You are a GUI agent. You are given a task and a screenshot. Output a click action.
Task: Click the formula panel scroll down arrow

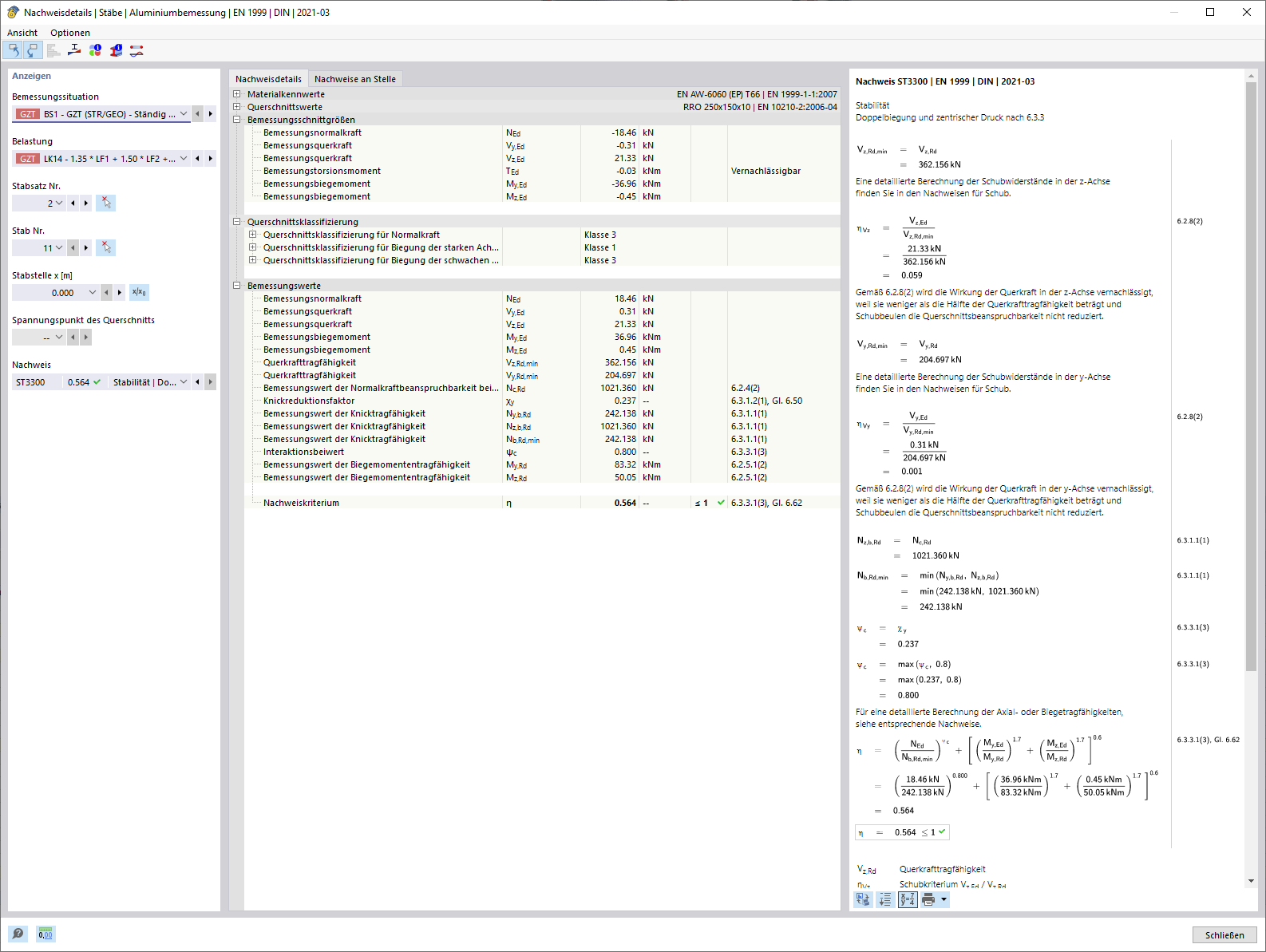(x=1251, y=881)
